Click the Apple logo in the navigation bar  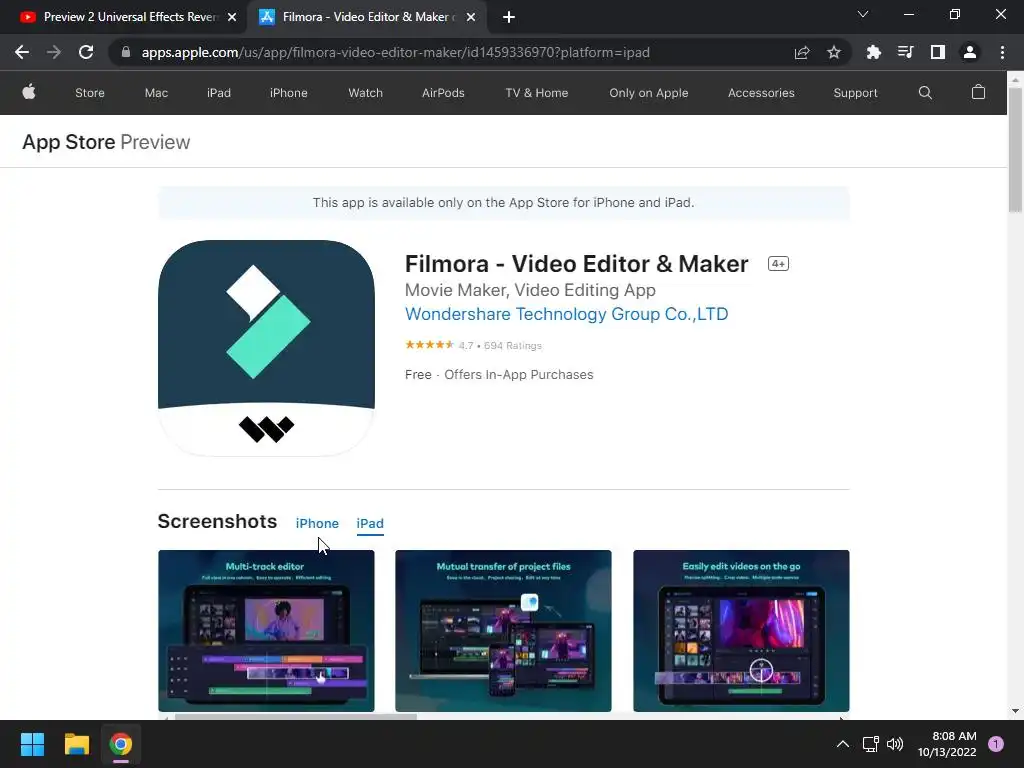coord(29,92)
